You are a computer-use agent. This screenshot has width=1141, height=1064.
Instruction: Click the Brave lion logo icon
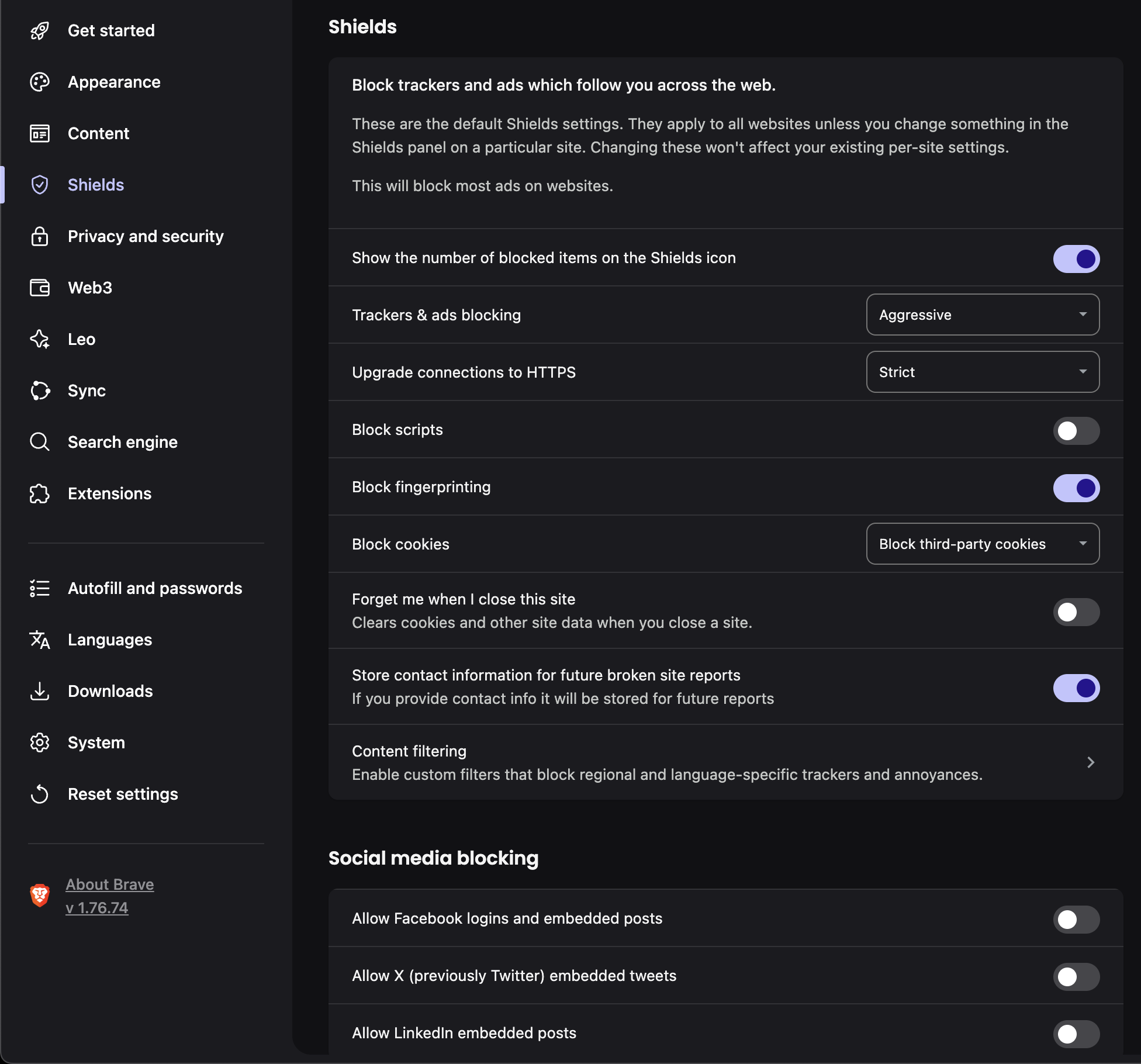pyautogui.click(x=40, y=895)
